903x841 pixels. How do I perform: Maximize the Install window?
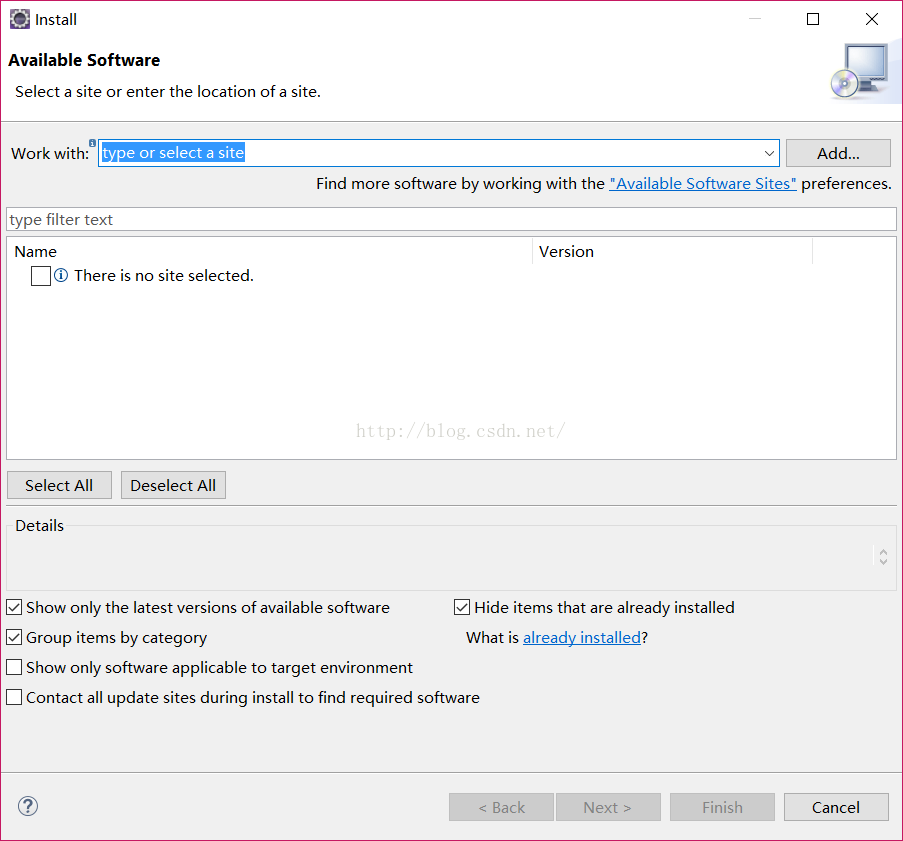[x=813, y=19]
